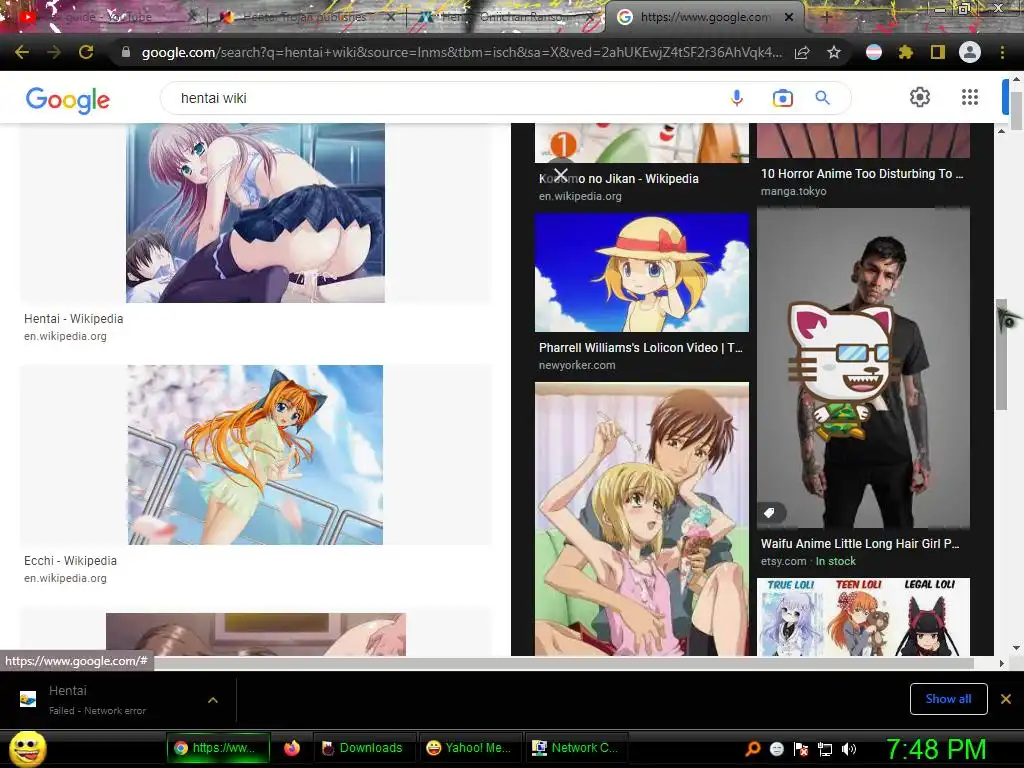Open the Downloads taskbar window
The image size is (1024, 768).
click(x=363, y=748)
